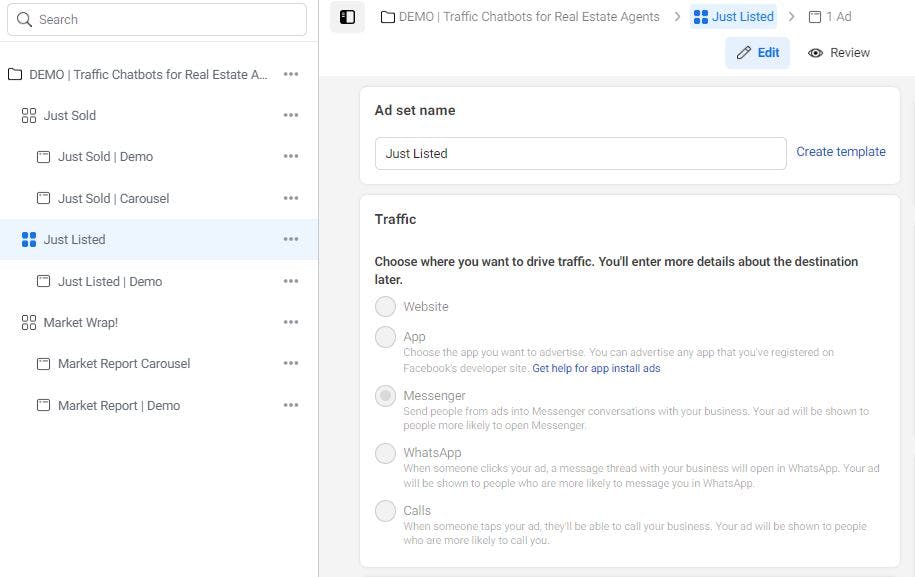
Task: Select Just Listed | Demo ad in tree
Action: tap(109, 282)
